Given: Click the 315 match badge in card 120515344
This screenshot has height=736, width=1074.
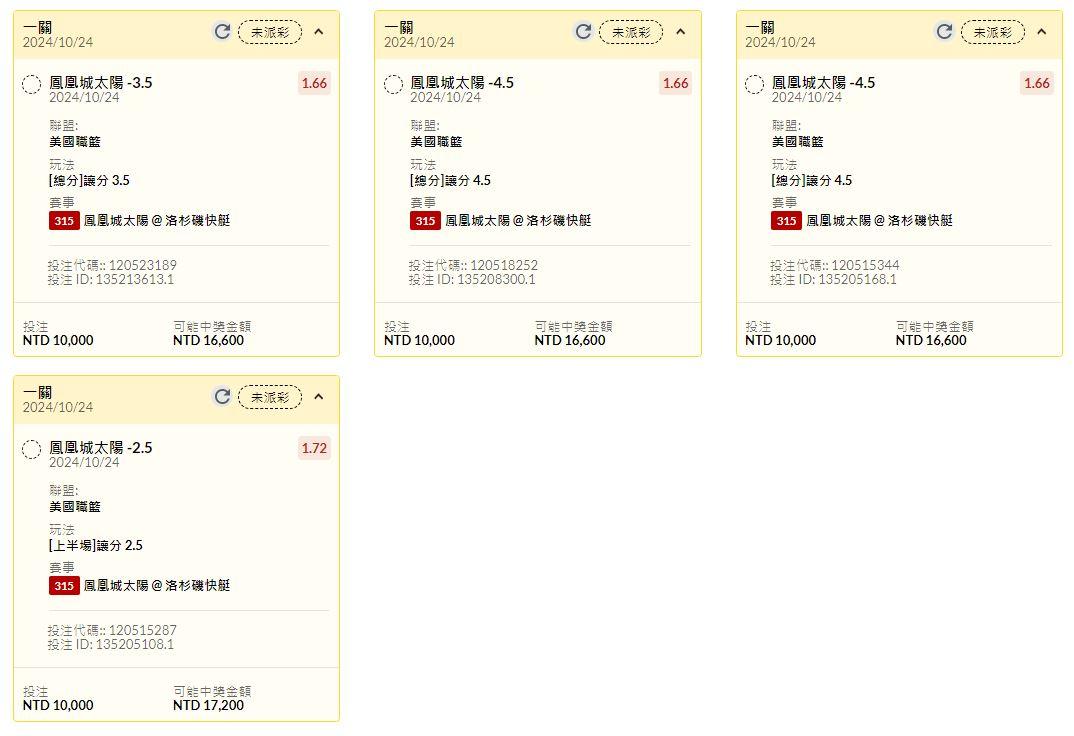Looking at the screenshot, I should 786,220.
